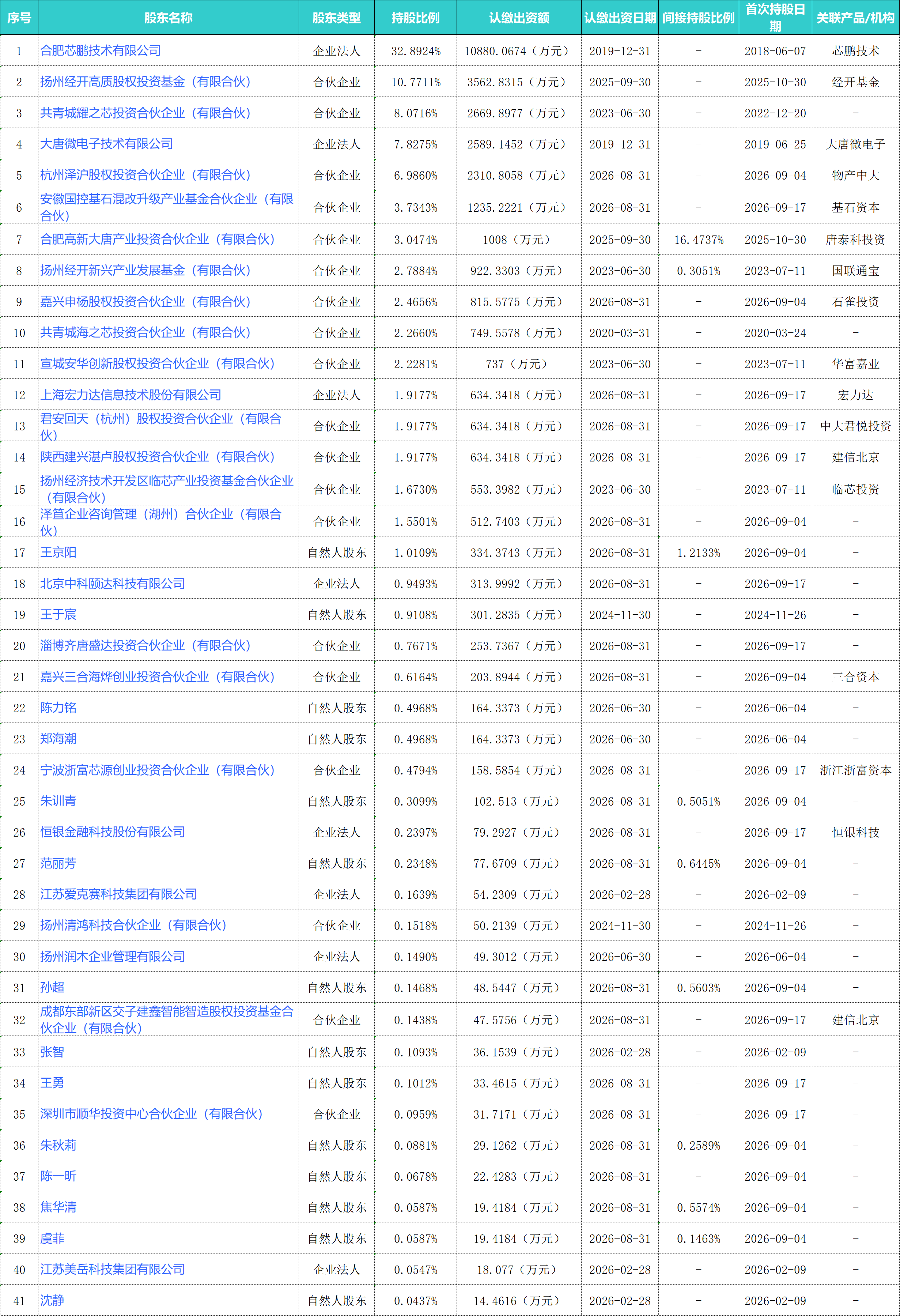Click the 间接持股比例 column header
The image size is (900, 1316).
point(699,18)
